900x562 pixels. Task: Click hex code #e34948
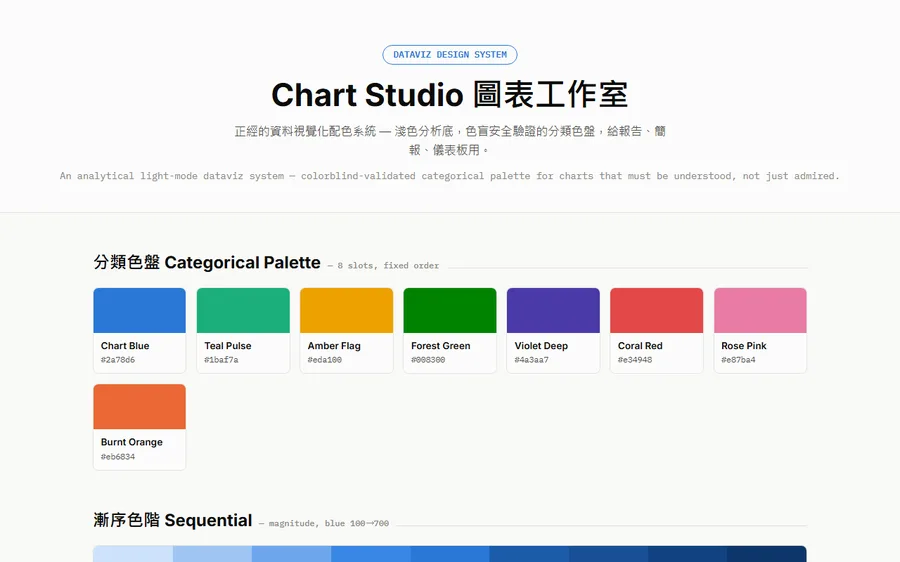click(x=634, y=360)
